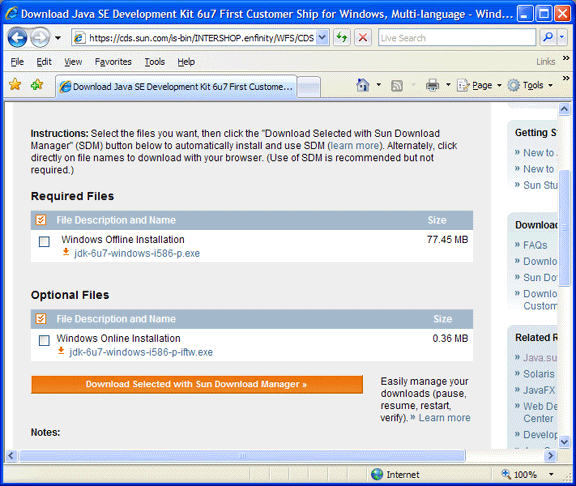Download jdk-6u7-windows-i586-p.exe link
This screenshot has height=486, width=576.
tap(137, 253)
